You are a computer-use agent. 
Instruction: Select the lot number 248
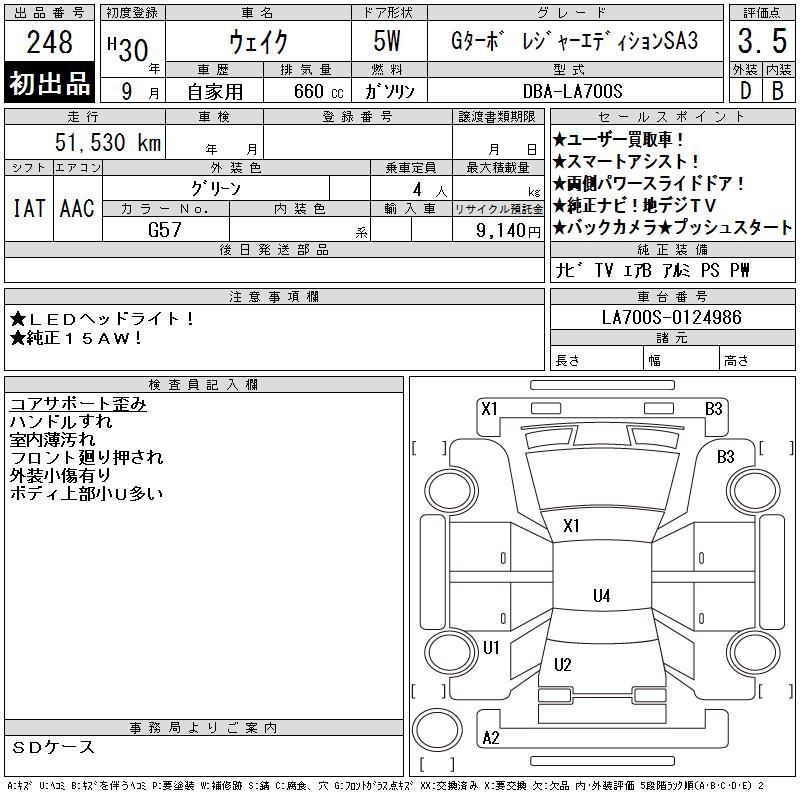(x=50, y=42)
